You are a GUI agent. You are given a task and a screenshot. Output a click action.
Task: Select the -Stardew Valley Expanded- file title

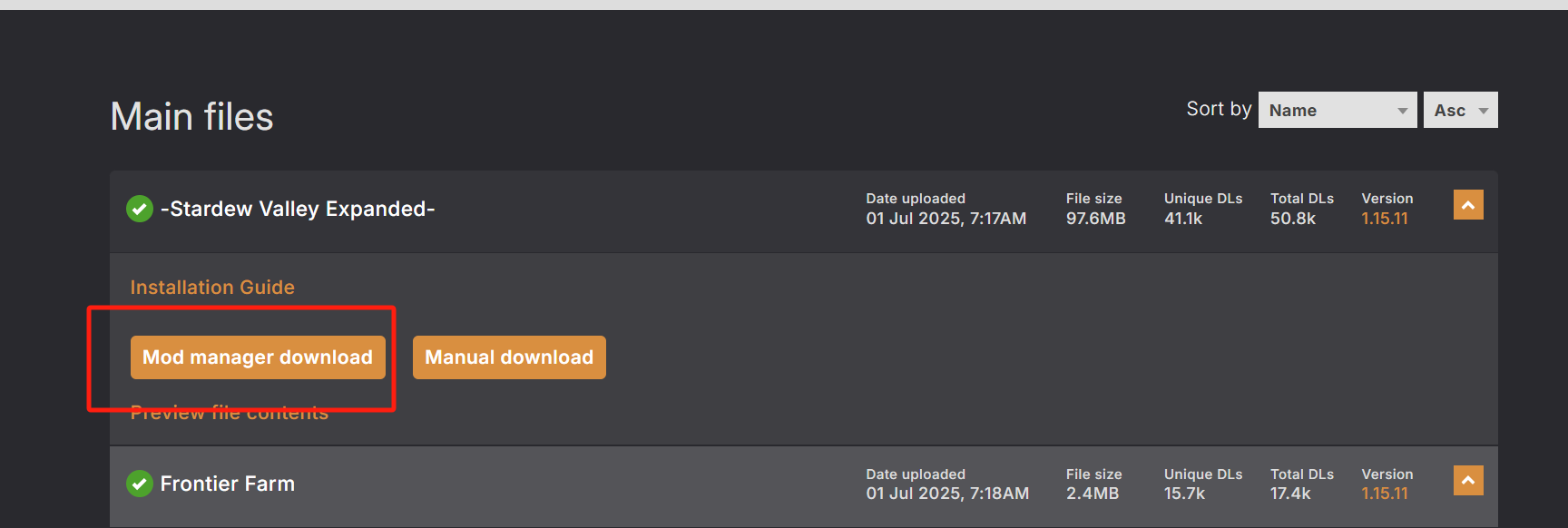pyautogui.click(x=298, y=209)
